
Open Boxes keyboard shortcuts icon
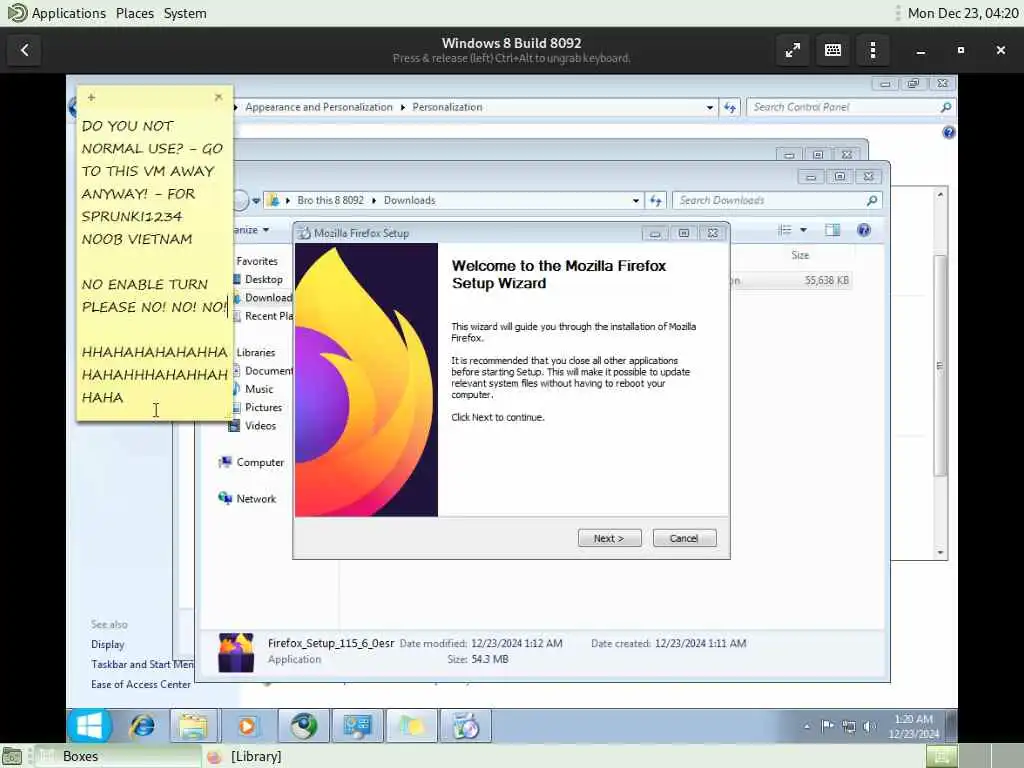[x=833, y=50]
